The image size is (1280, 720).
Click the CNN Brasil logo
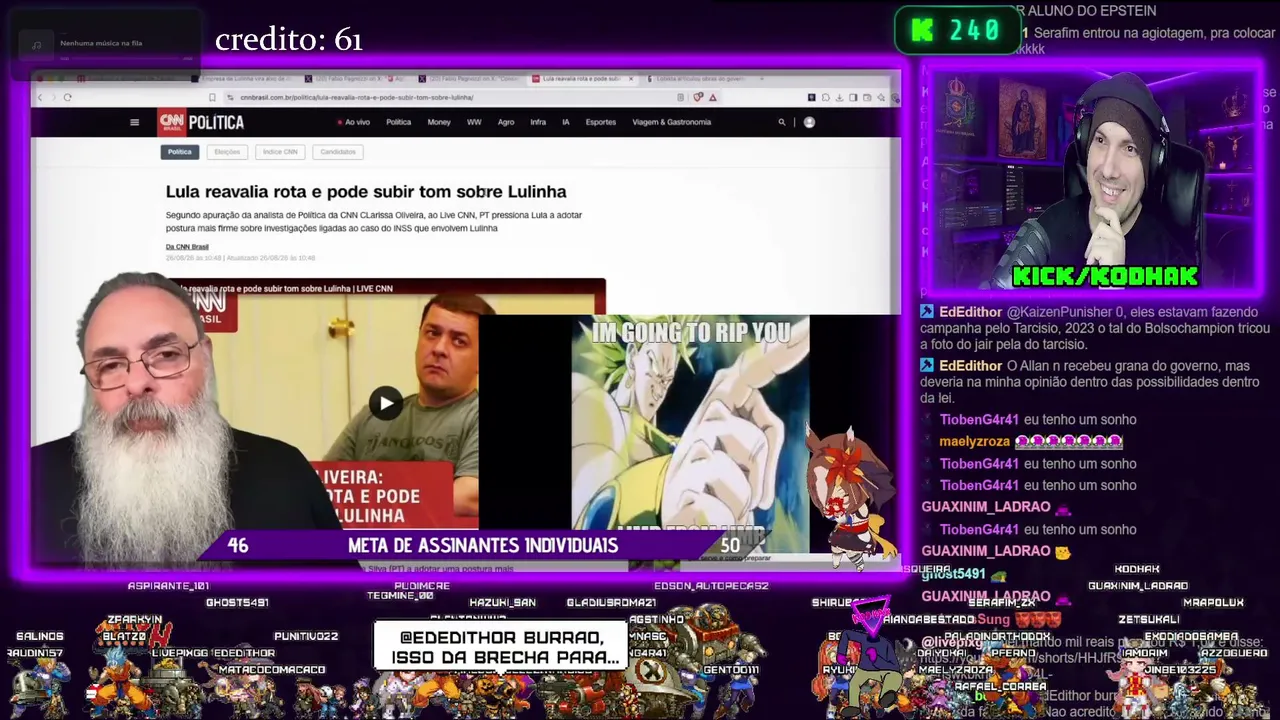point(172,122)
